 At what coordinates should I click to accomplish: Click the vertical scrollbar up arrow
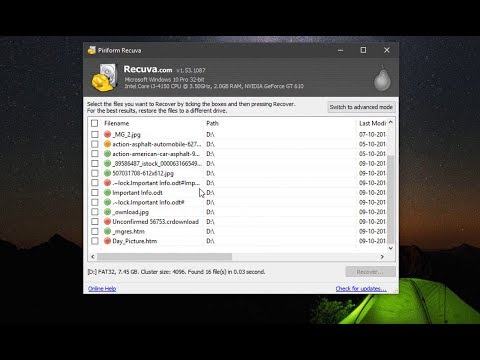(391, 123)
